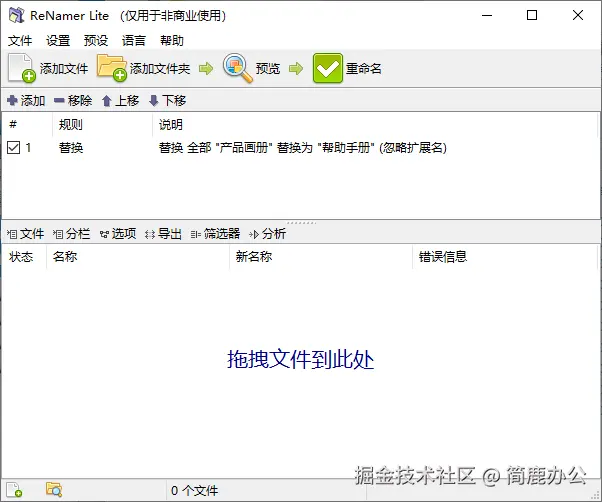
Task: Maximize the ReNamer Lite window
Action: pyautogui.click(x=532, y=15)
